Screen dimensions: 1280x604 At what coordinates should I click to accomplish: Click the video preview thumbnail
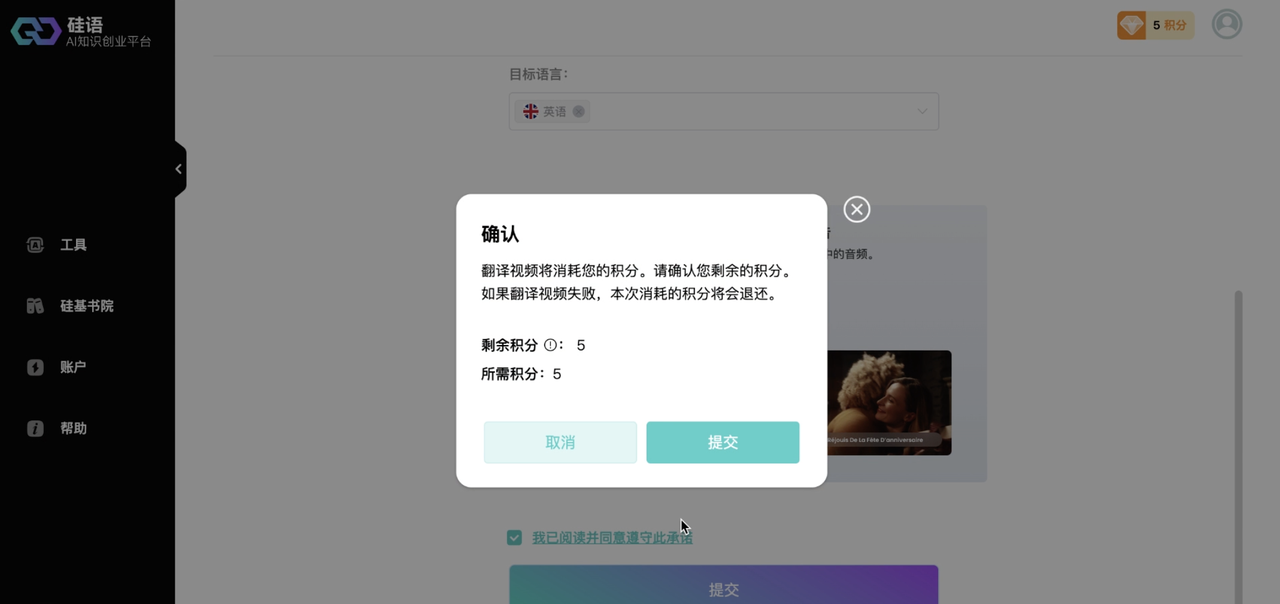coord(889,402)
